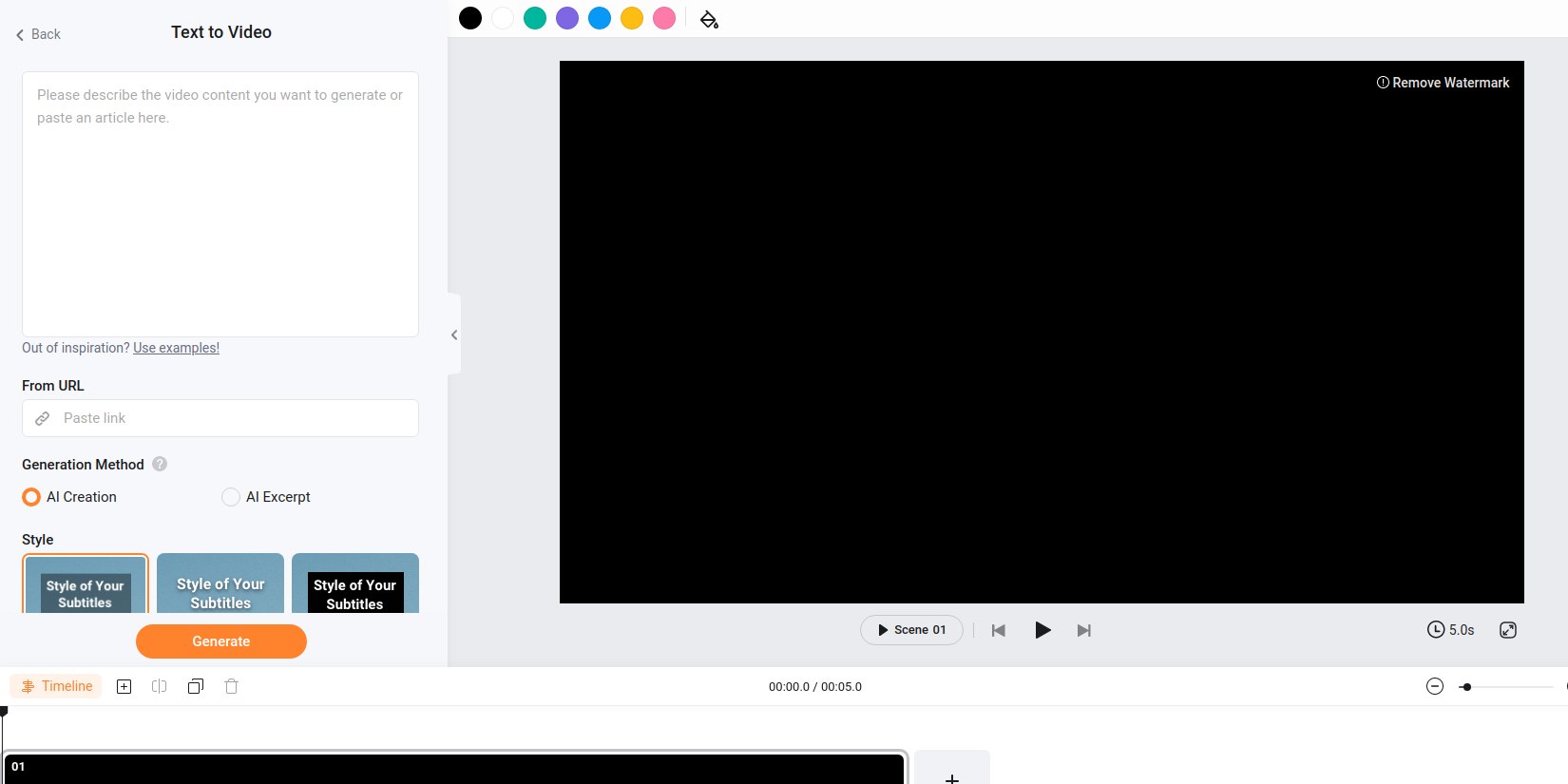Switch to the Timeline tab
Image resolution: width=1568 pixels, height=784 pixels.
click(56, 686)
